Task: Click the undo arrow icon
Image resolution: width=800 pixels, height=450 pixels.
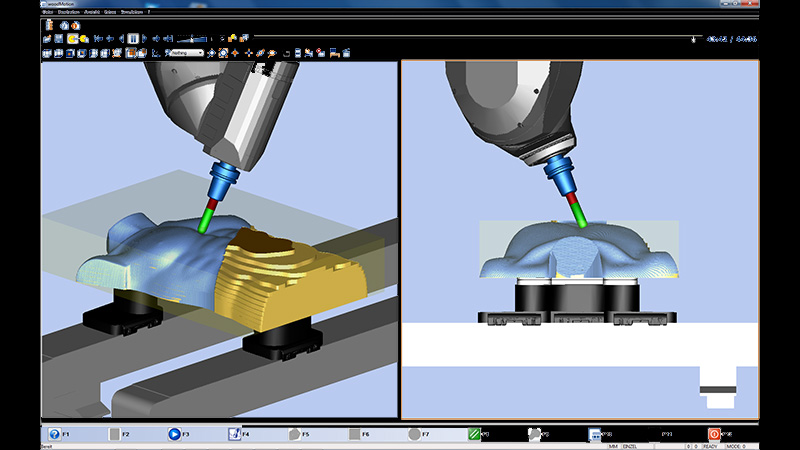Action: pyautogui.click(x=287, y=54)
